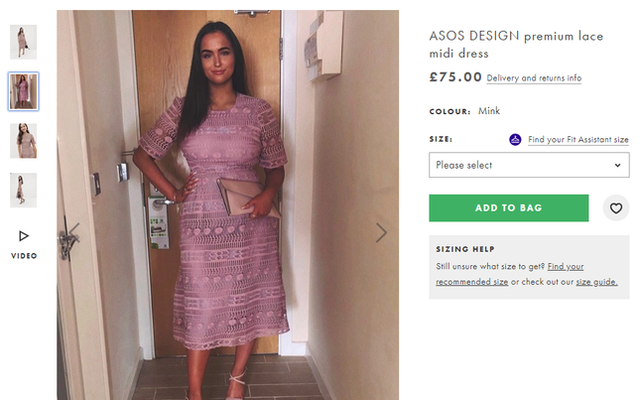This screenshot has width=640, height=400.
Task: Open the 'Please select' size dropdown
Action: point(528,165)
